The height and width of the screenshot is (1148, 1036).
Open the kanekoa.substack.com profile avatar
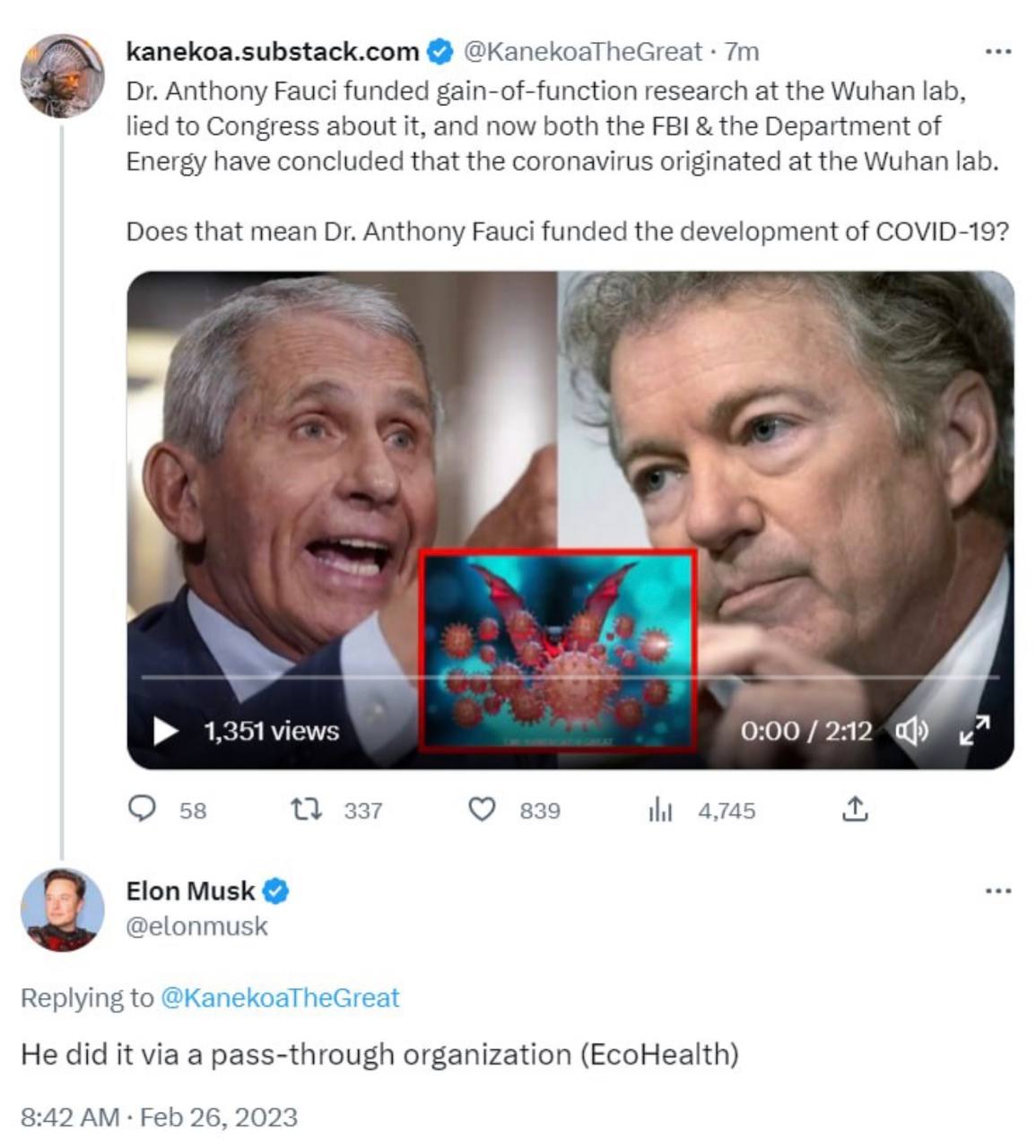pos(62,76)
